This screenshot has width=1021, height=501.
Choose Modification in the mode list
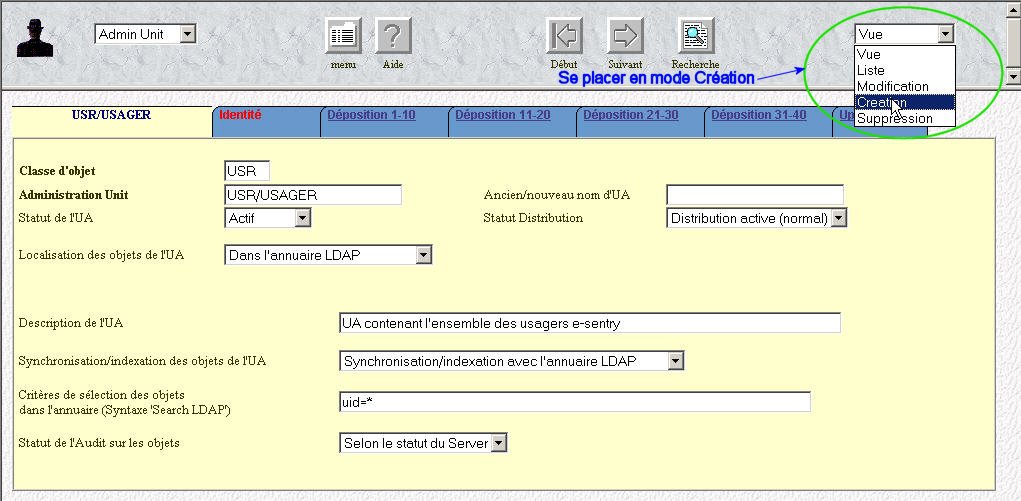[x=904, y=86]
